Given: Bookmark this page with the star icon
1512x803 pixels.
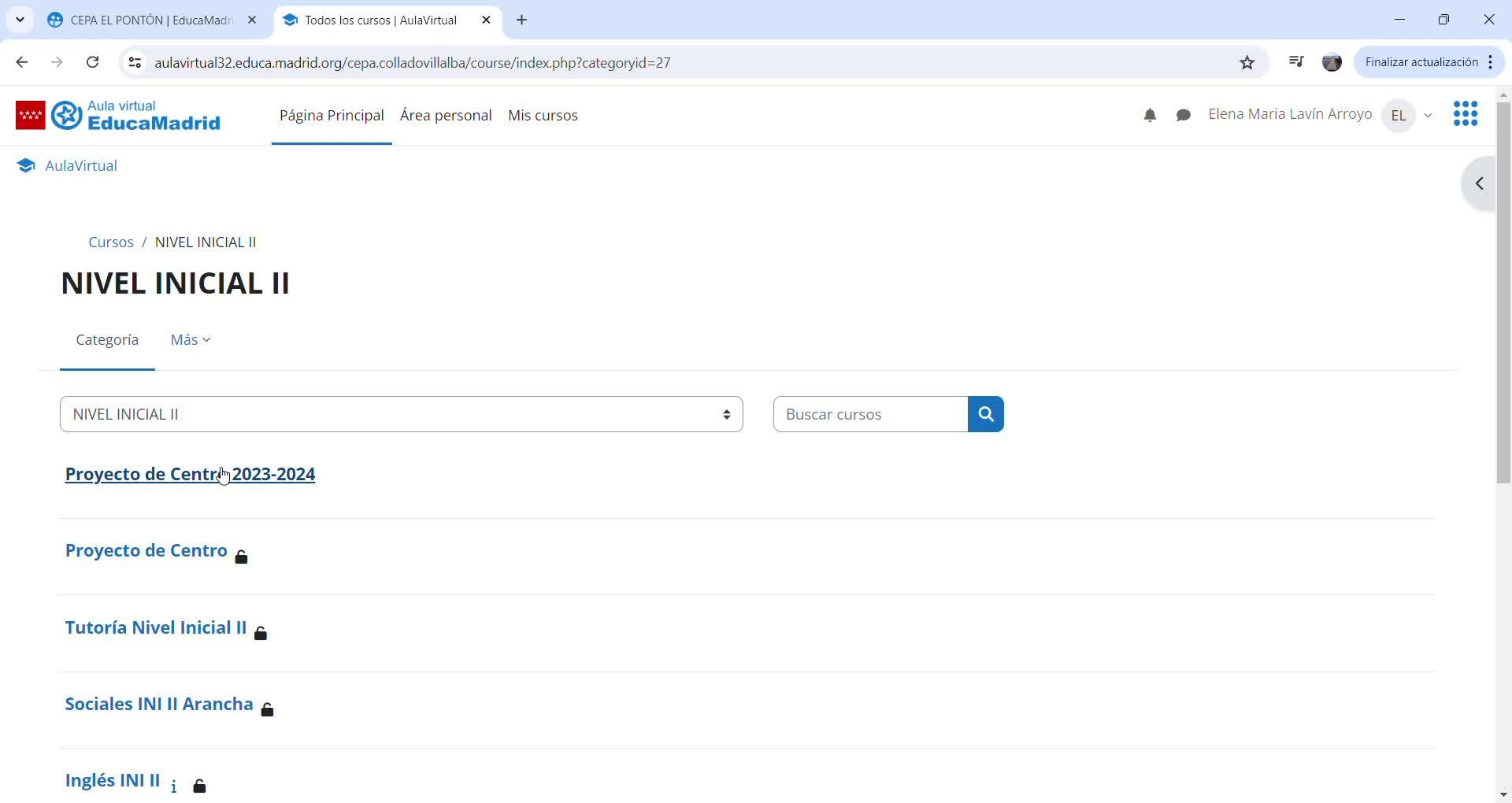Looking at the screenshot, I should click(1247, 62).
